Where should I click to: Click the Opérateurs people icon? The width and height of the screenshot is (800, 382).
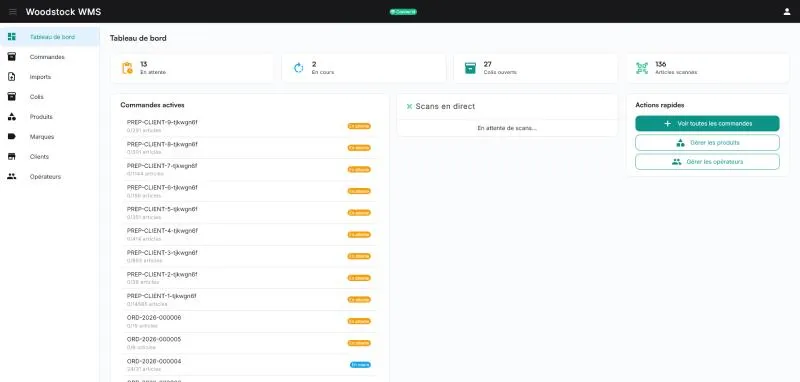pyautogui.click(x=12, y=176)
